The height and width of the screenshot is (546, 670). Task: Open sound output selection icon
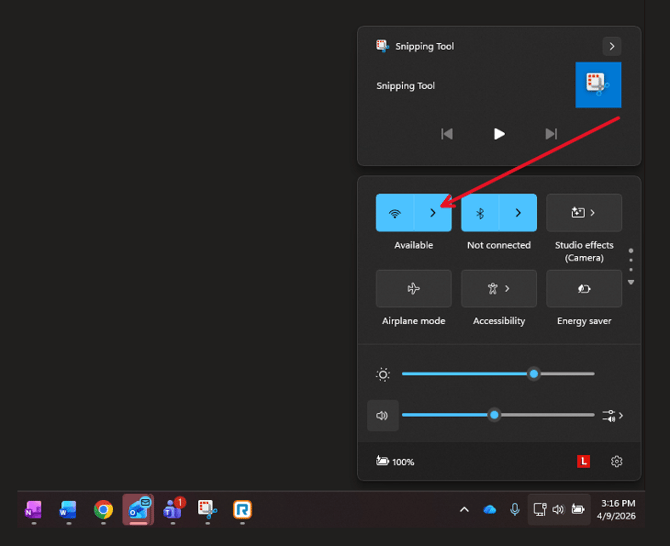point(612,415)
